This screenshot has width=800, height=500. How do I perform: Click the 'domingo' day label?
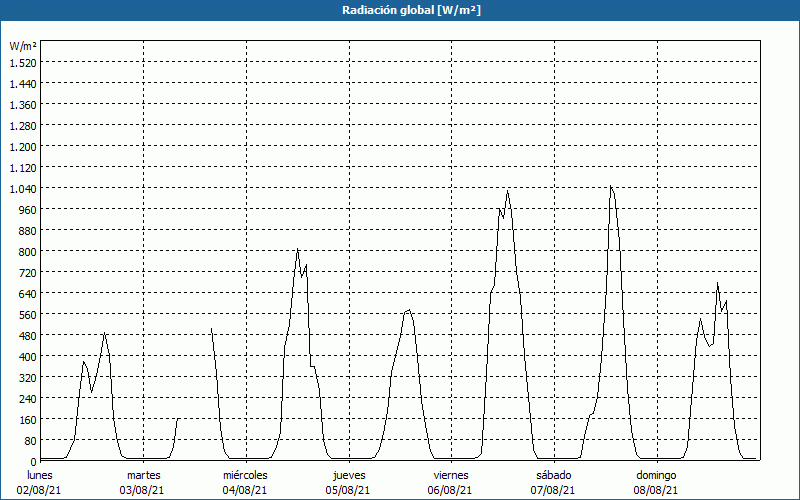(656, 475)
